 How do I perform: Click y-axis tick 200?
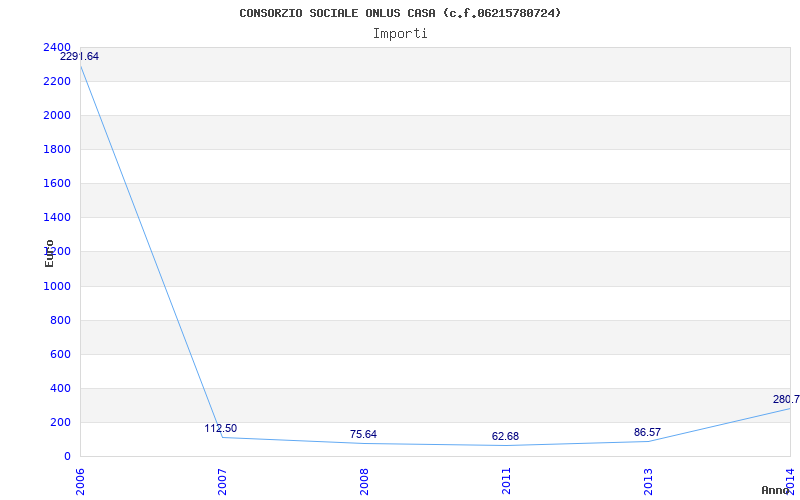(60, 423)
